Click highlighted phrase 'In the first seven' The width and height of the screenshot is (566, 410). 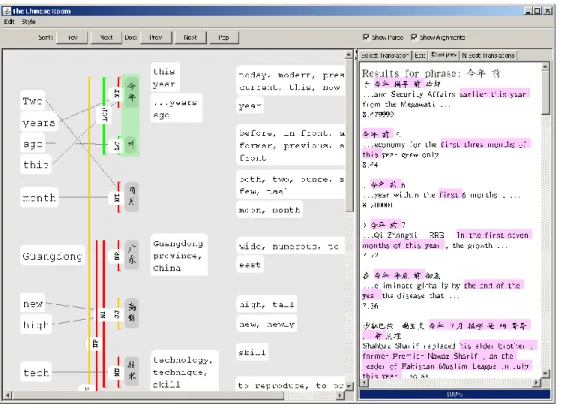(x=493, y=235)
